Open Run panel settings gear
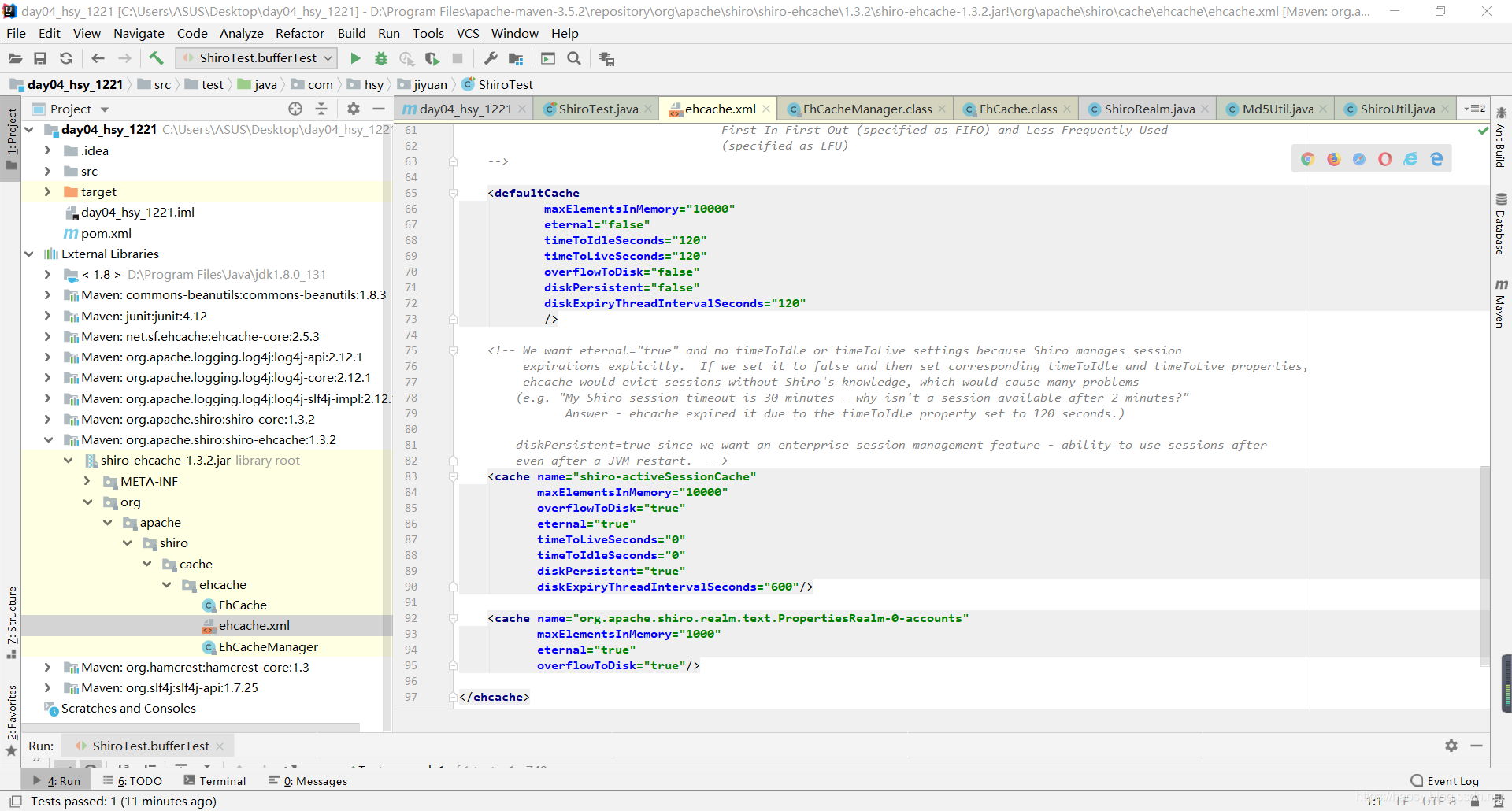 (x=1451, y=746)
